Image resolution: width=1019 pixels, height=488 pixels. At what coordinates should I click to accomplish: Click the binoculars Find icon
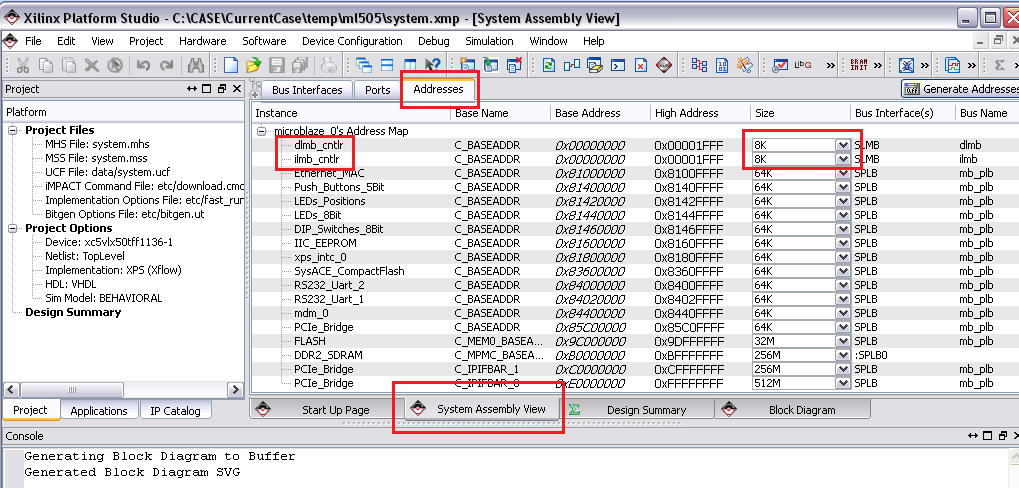[x=196, y=65]
